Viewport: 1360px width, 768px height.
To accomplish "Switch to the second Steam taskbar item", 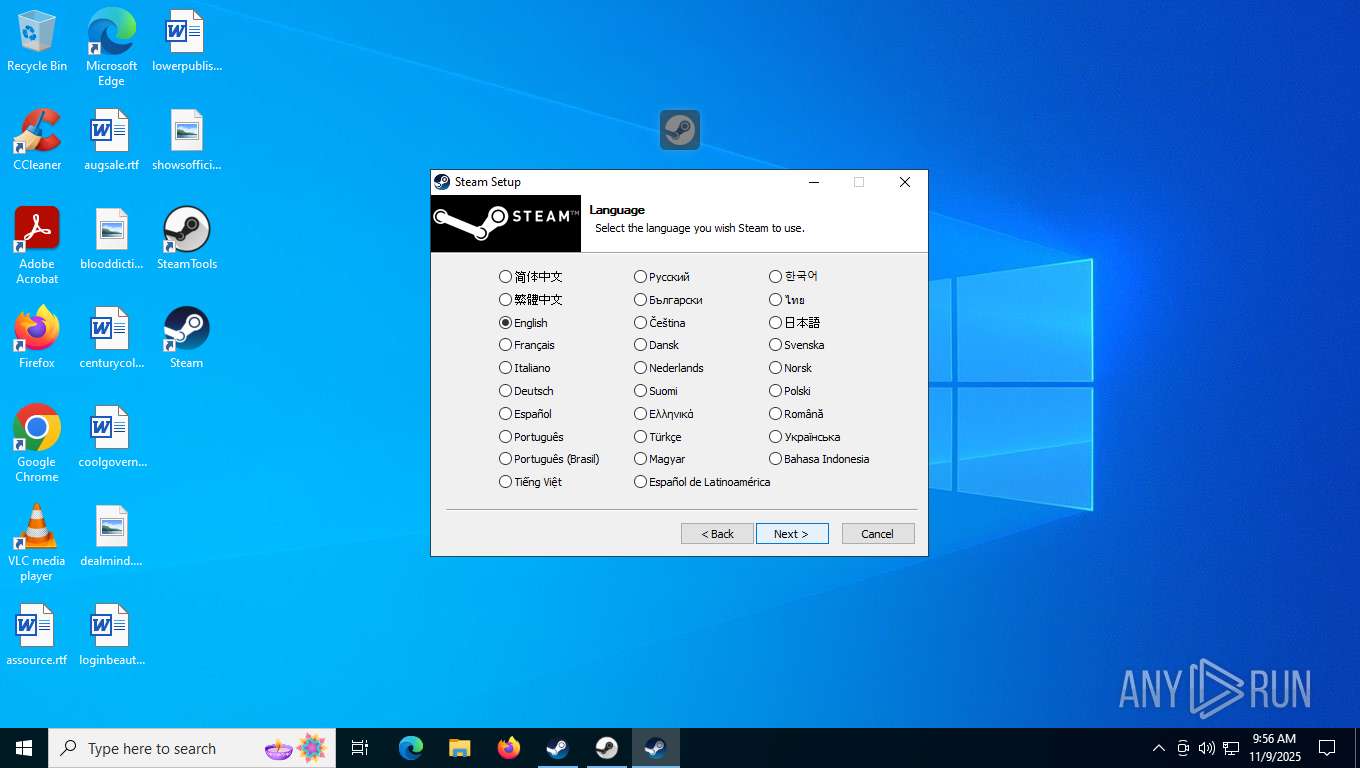I will [607, 748].
